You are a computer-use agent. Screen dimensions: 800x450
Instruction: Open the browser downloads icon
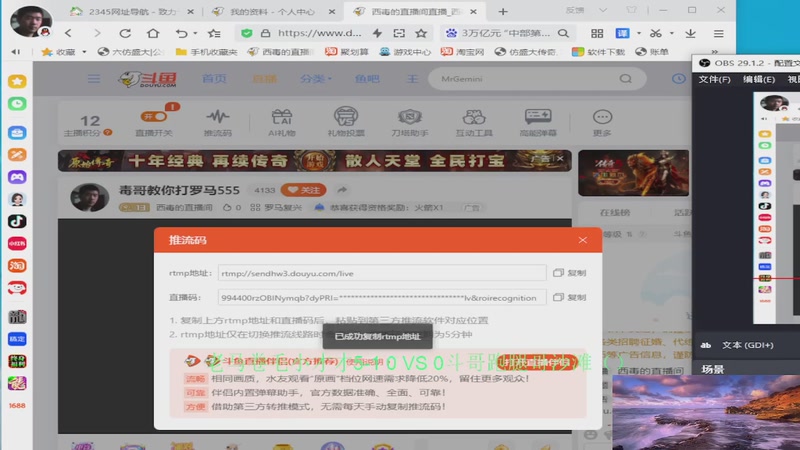pyautogui.click(x=690, y=33)
